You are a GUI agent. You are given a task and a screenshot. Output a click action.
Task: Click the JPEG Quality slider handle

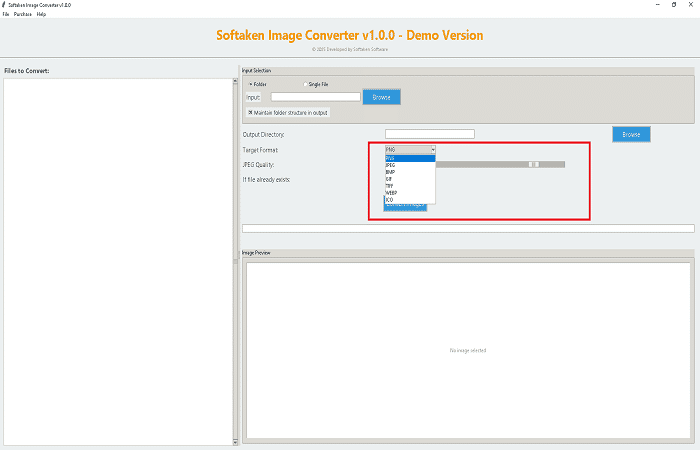point(534,164)
